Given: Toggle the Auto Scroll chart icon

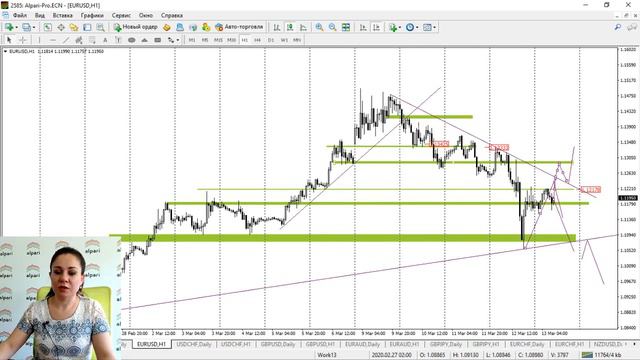Looking at the screenshot, I should [x=363, y=27].
